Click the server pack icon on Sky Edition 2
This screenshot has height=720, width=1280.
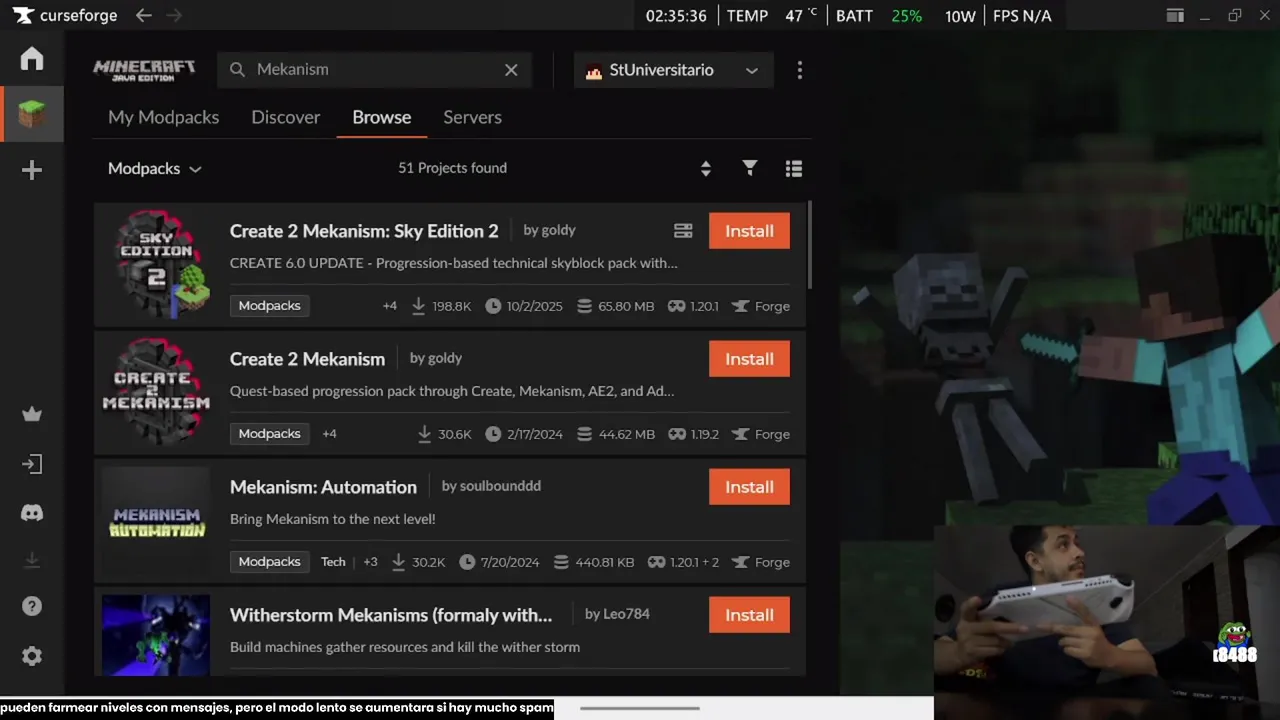click(683, 231)
